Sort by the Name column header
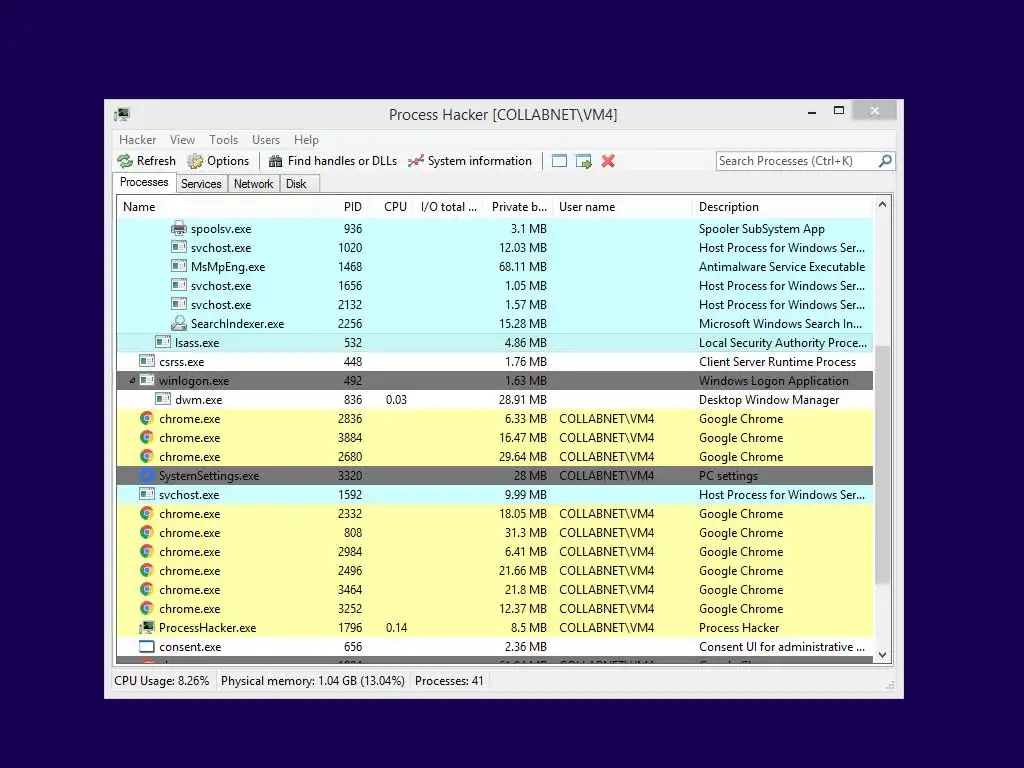The width and height of the screenshot is (1024, 768). coord(217,206)
